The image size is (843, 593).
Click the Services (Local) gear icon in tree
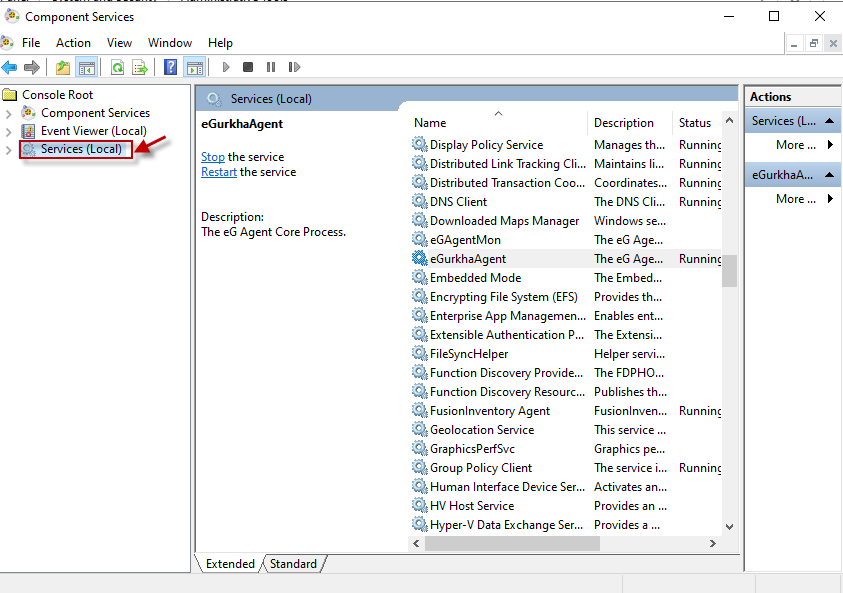click(x=29, y=149)
